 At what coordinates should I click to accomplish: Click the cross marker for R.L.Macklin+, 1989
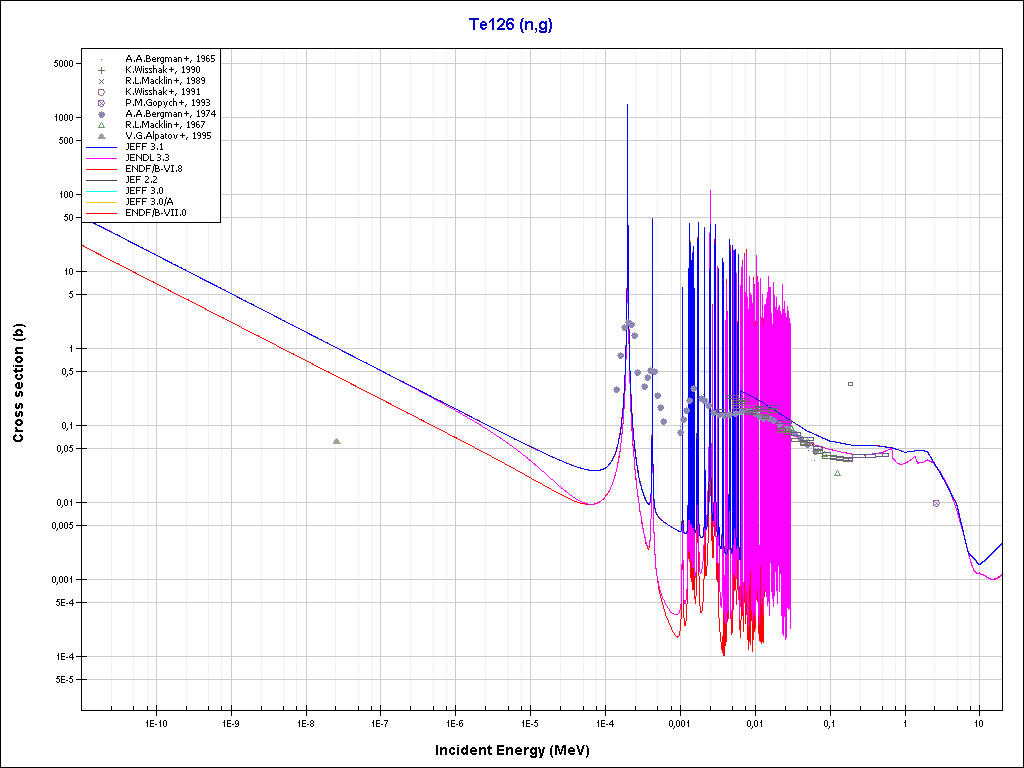click(102, 81)
